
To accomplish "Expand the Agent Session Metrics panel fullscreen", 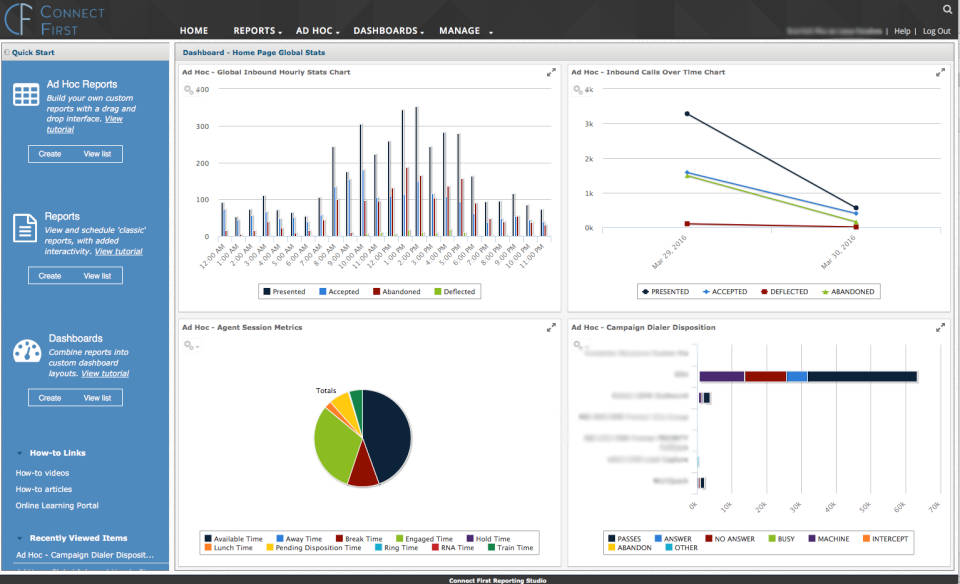I will tap(551, 327).
